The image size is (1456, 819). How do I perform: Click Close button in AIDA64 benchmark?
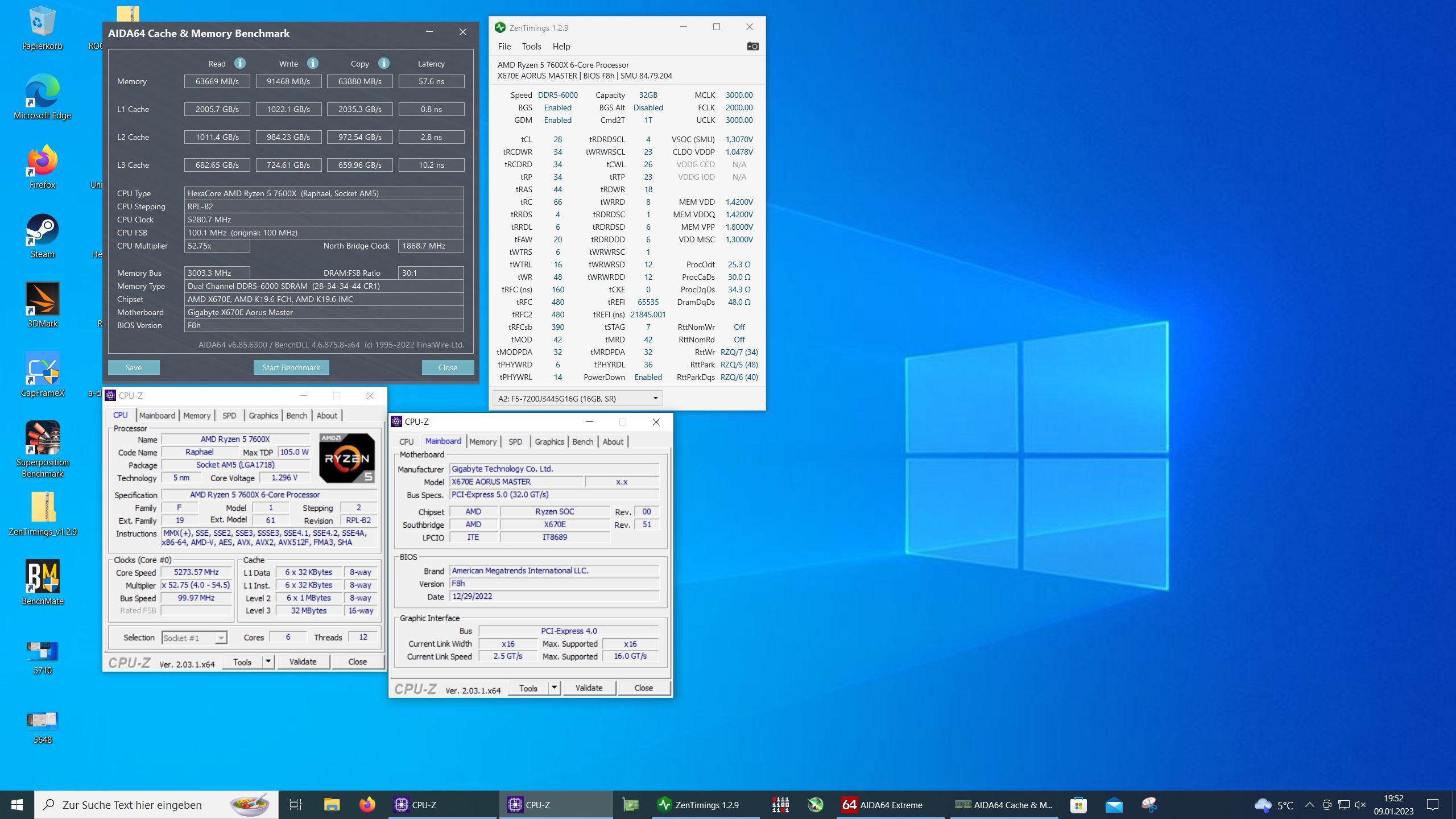tap(448, 367)
